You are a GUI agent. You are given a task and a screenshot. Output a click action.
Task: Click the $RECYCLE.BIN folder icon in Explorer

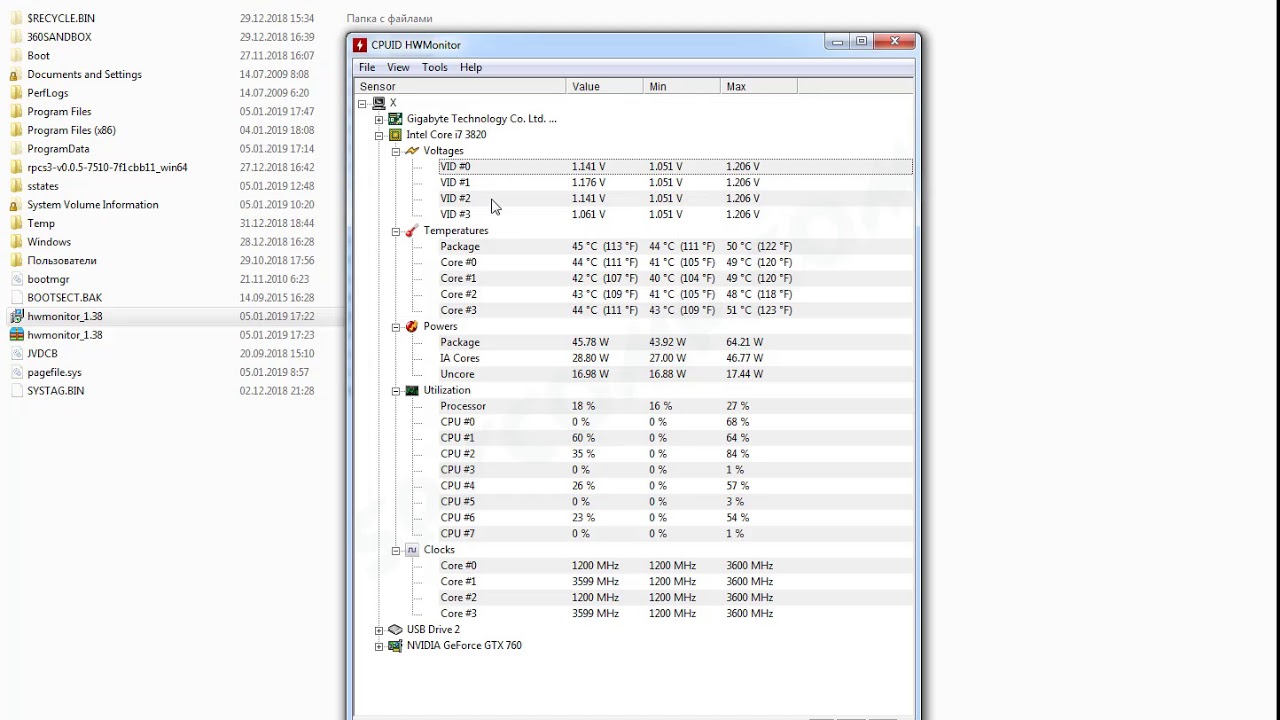15,18
